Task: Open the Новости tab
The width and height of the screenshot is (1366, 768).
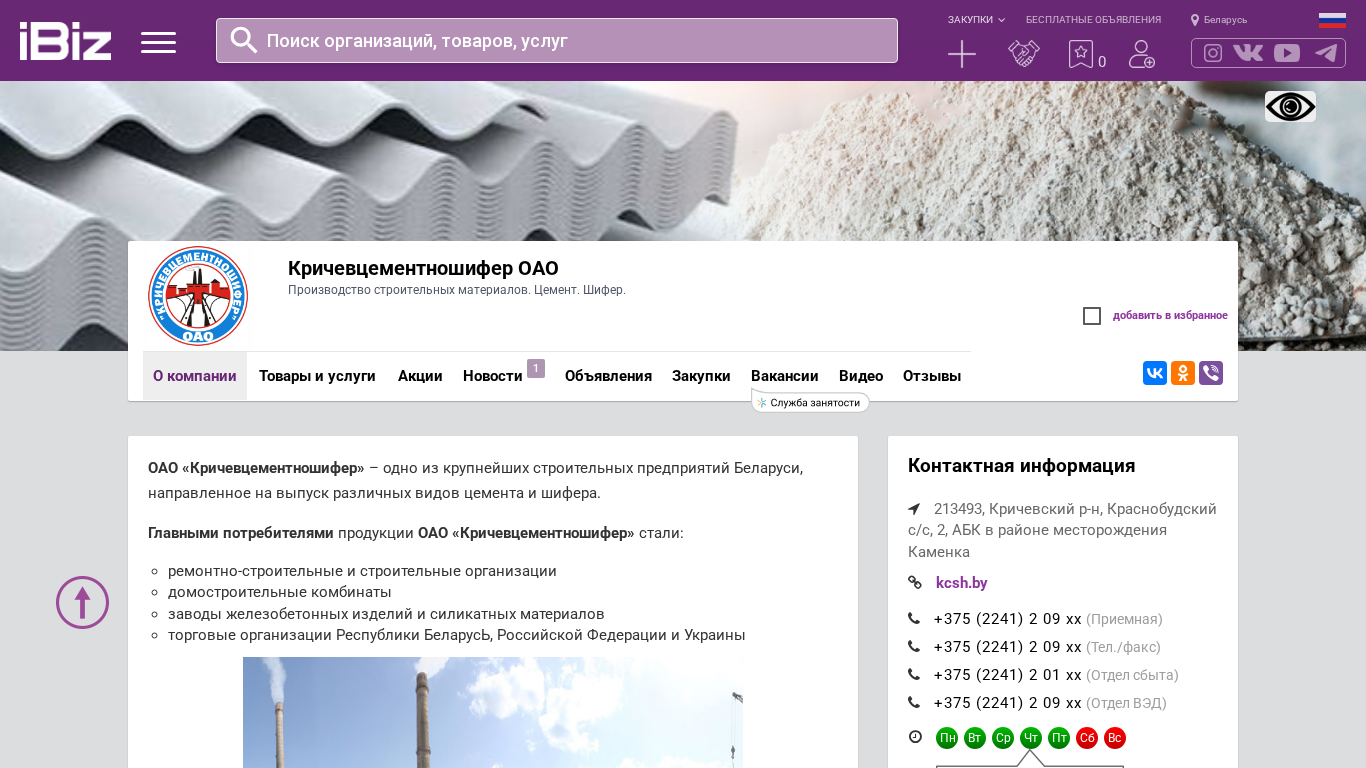Action: 493,376
